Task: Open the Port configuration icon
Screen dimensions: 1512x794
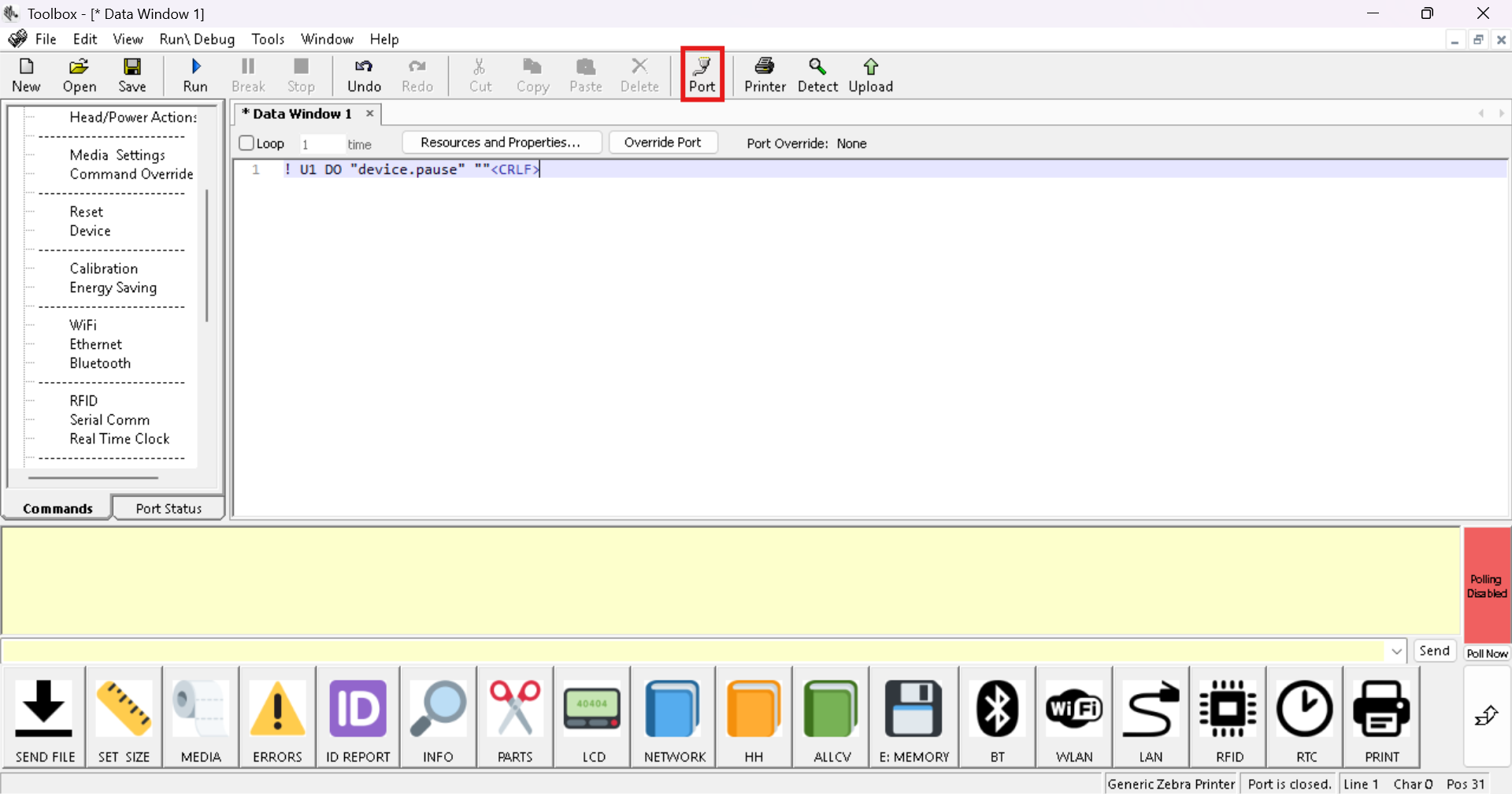Action: point(702,75)
